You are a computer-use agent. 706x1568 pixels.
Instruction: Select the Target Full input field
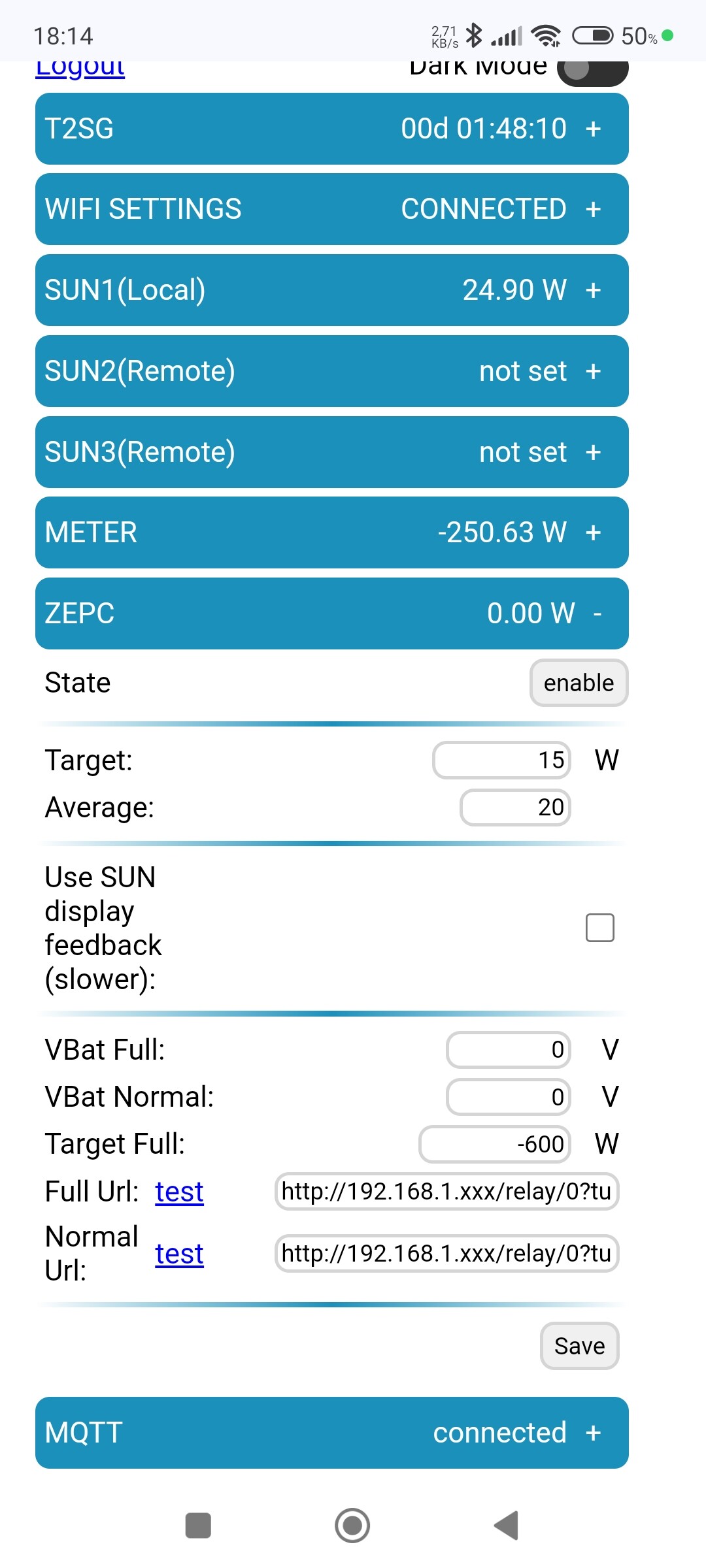[495, 1144]
